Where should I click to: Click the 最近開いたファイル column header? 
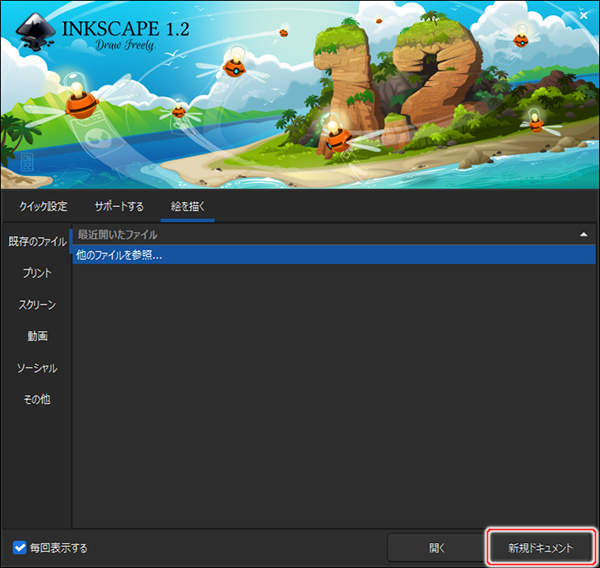(334, 234)
